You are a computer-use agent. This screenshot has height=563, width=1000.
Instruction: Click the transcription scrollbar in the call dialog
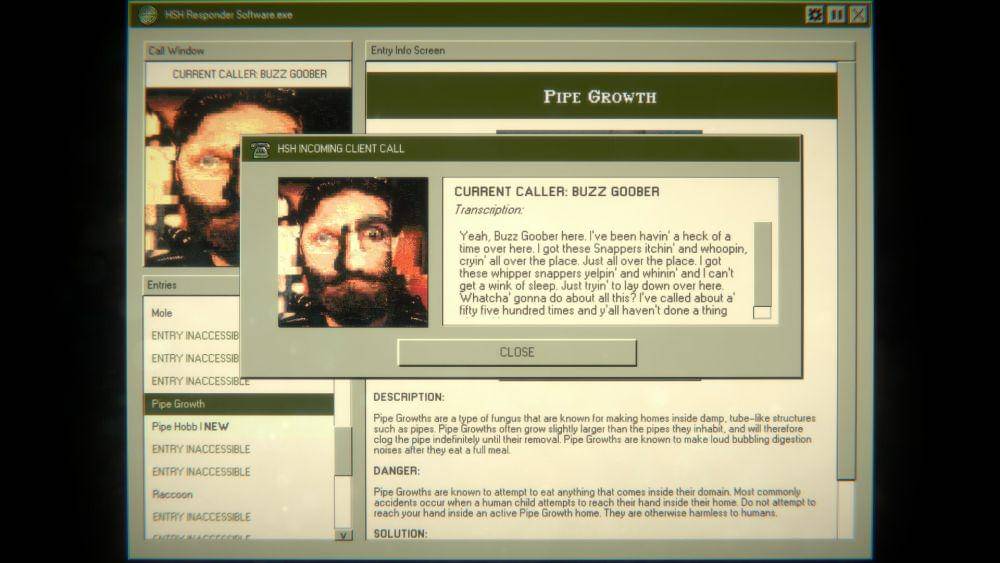coord(762,260)
